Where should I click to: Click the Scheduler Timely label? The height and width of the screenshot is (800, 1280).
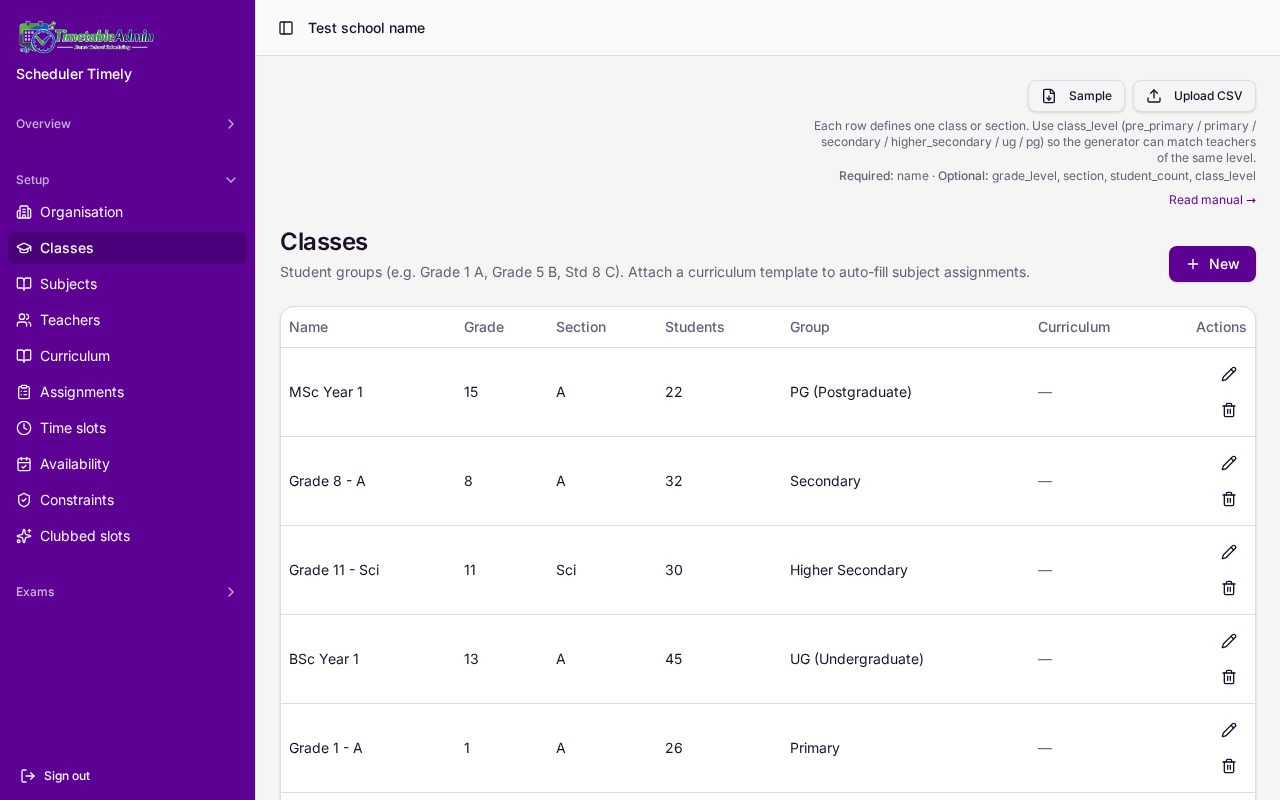tap(74, 74)
